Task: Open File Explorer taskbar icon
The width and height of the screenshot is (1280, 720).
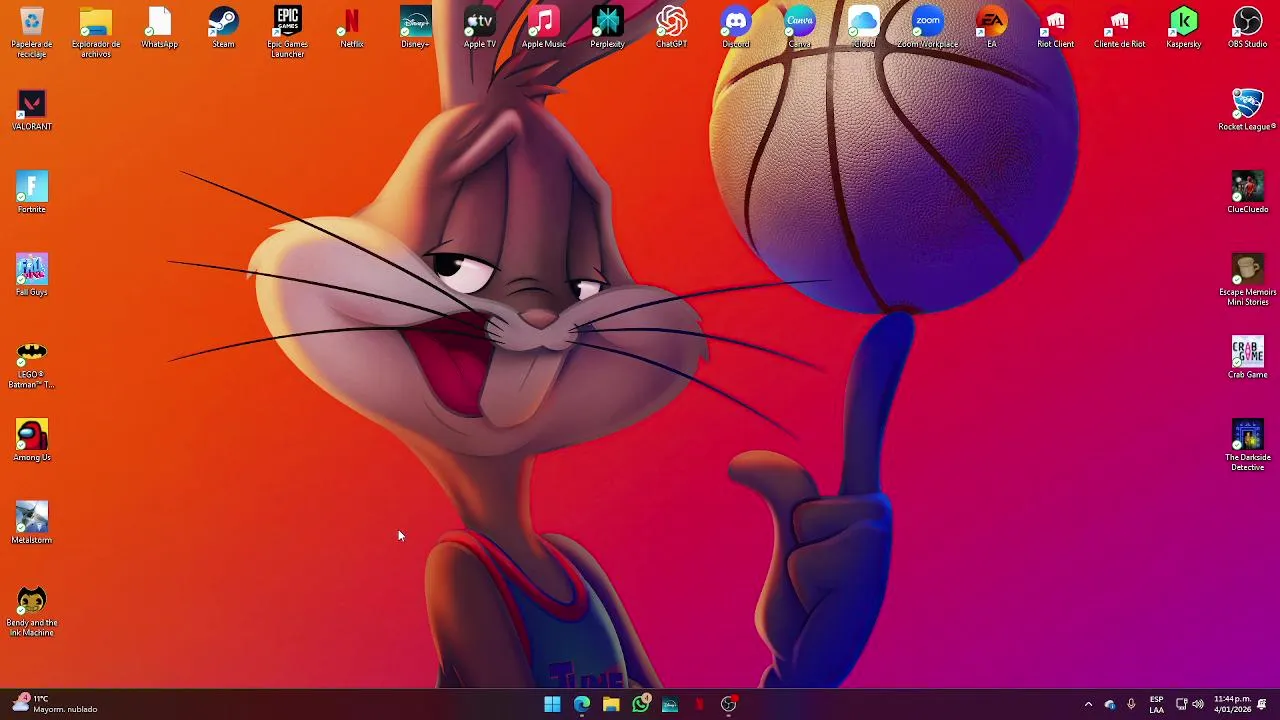Action: pos(611,705)
